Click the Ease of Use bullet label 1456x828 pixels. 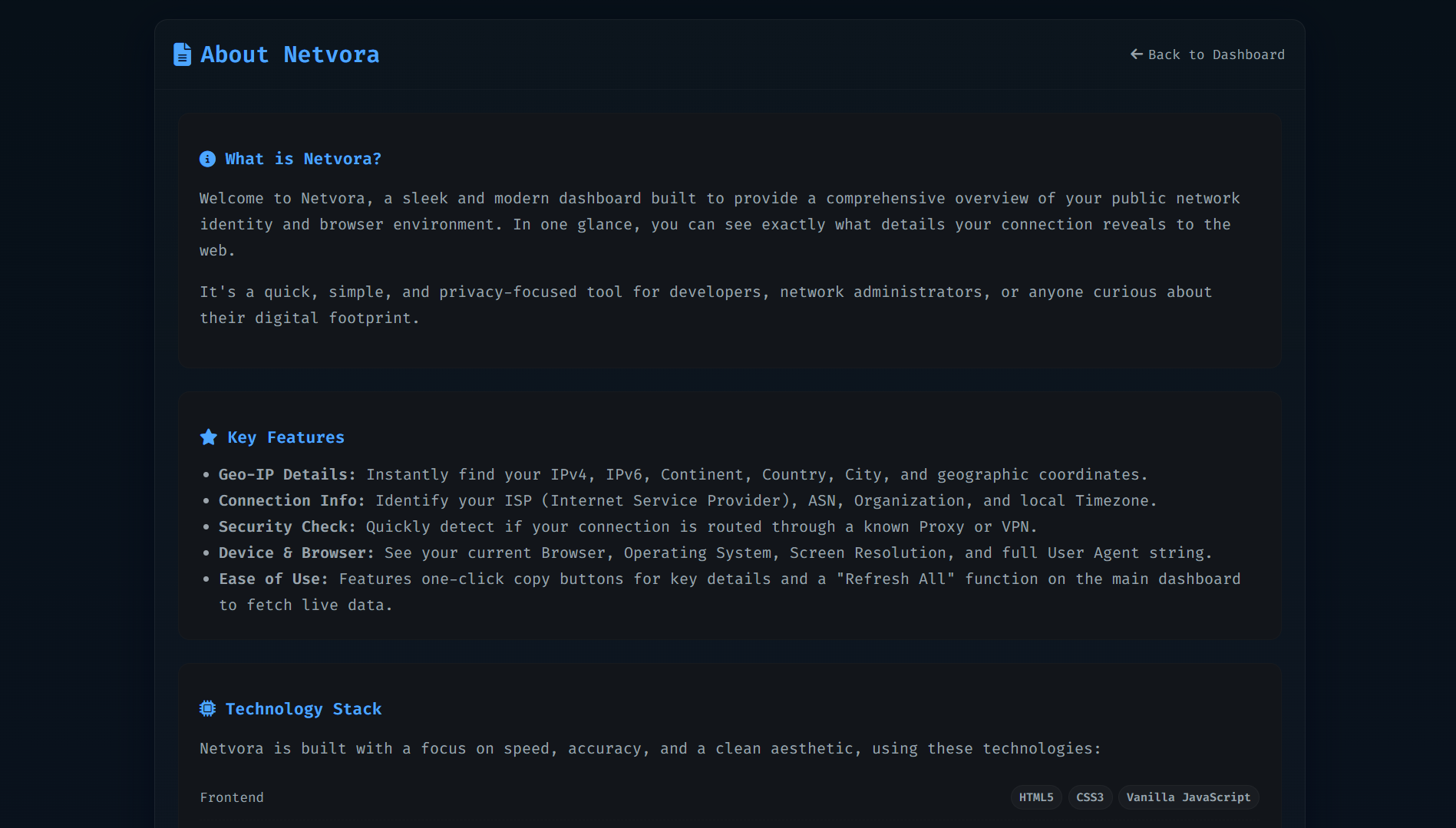pyautogui.click(x=273, y=579)
